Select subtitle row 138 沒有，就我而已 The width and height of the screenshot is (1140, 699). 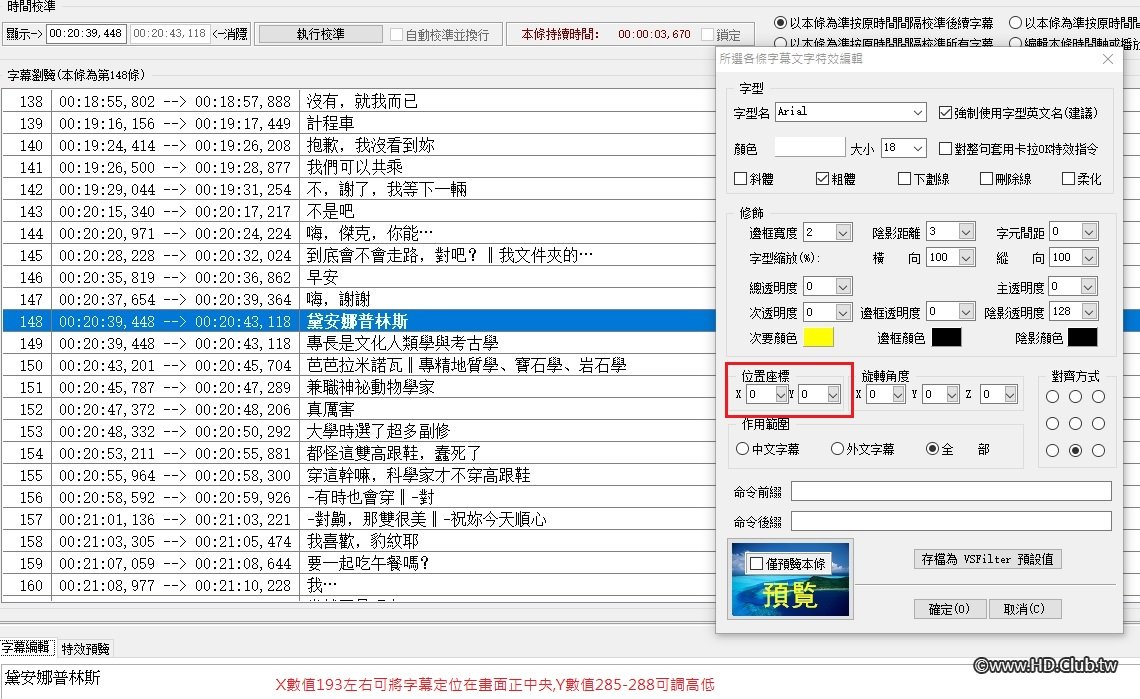coord(359,101)
